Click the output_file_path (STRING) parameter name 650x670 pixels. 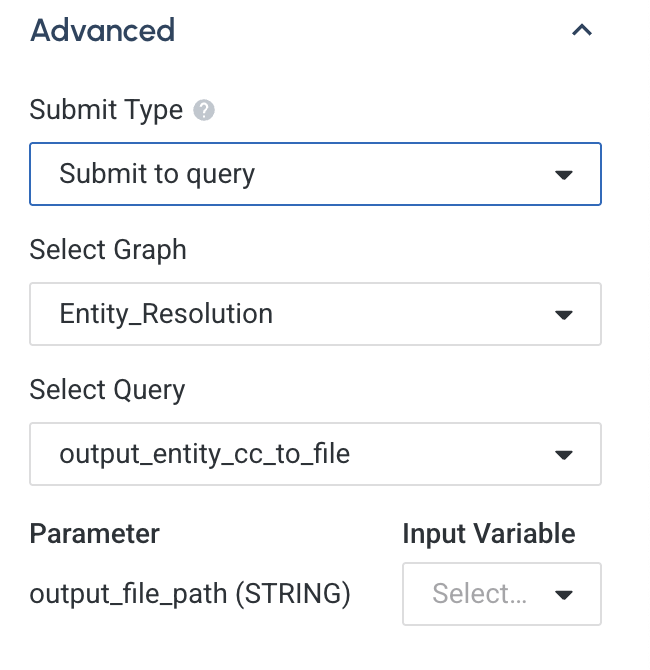pyautogui.click(x=190, y=594)
